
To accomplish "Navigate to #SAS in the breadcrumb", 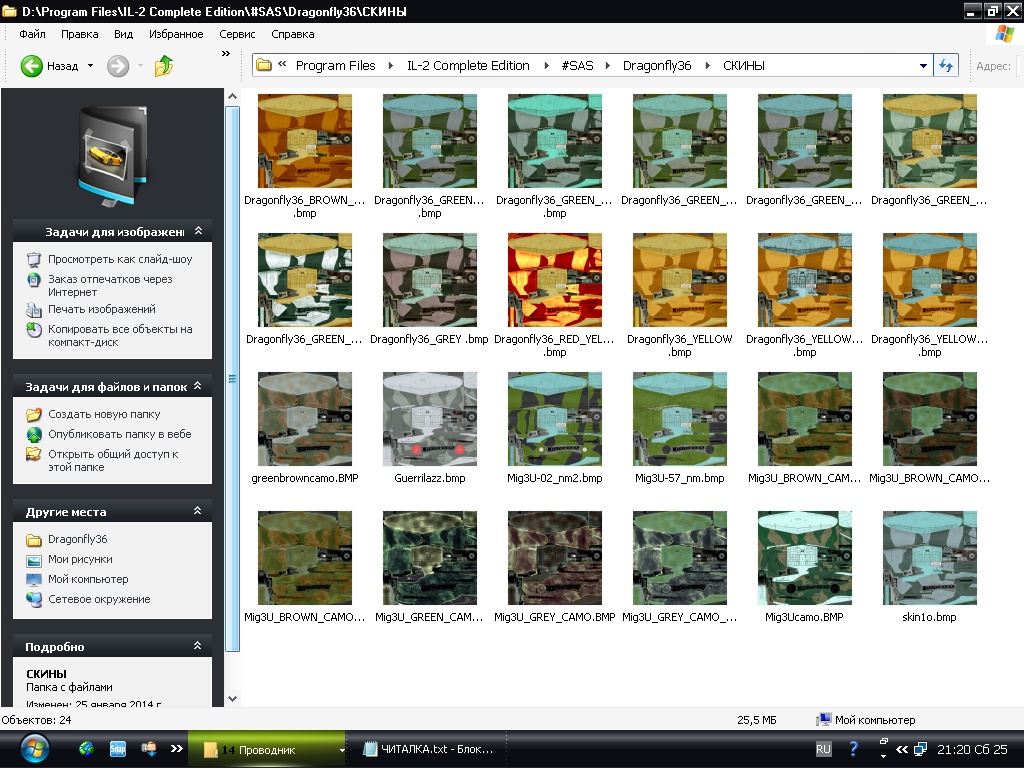I will point(577,65).
